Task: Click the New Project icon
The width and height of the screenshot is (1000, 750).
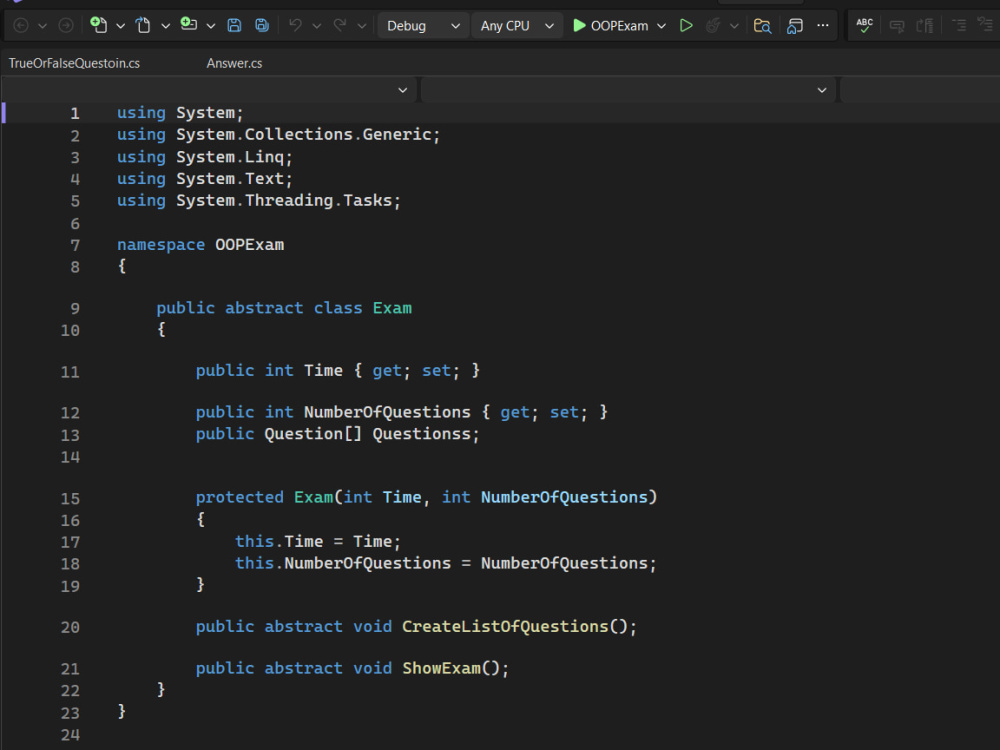Action: 98,25
